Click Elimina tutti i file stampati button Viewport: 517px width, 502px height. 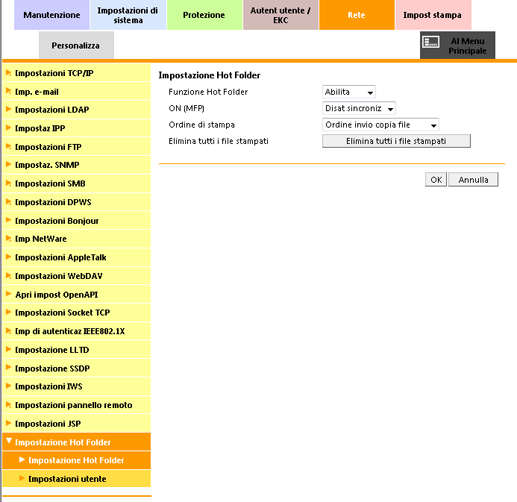coord(396,141)
